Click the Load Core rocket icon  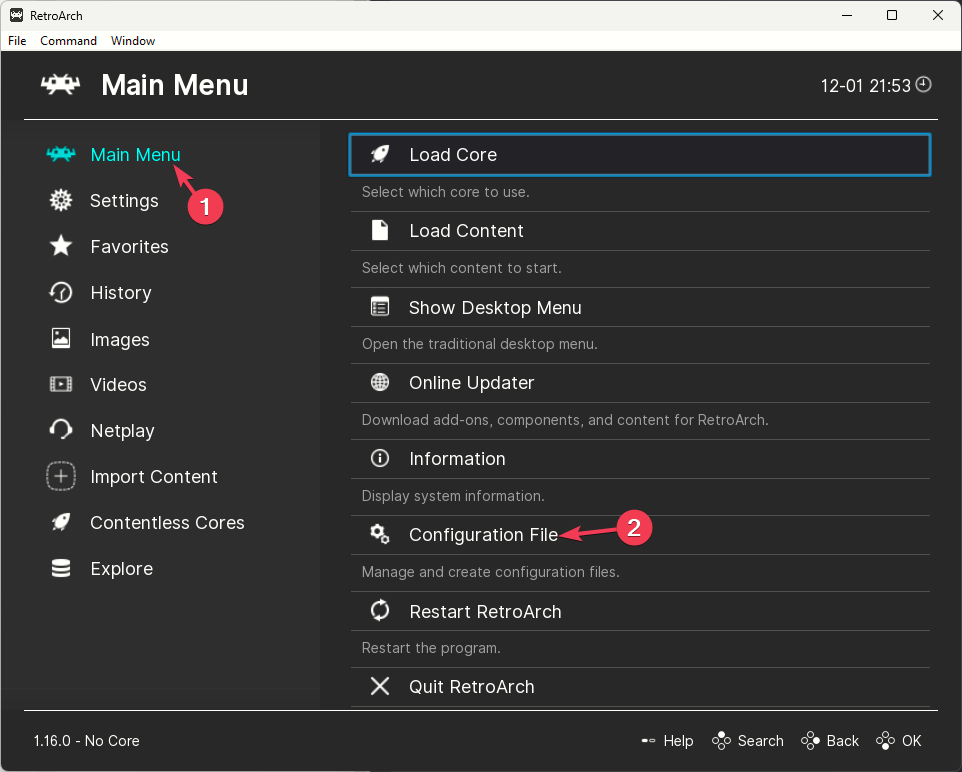(379, 154)
